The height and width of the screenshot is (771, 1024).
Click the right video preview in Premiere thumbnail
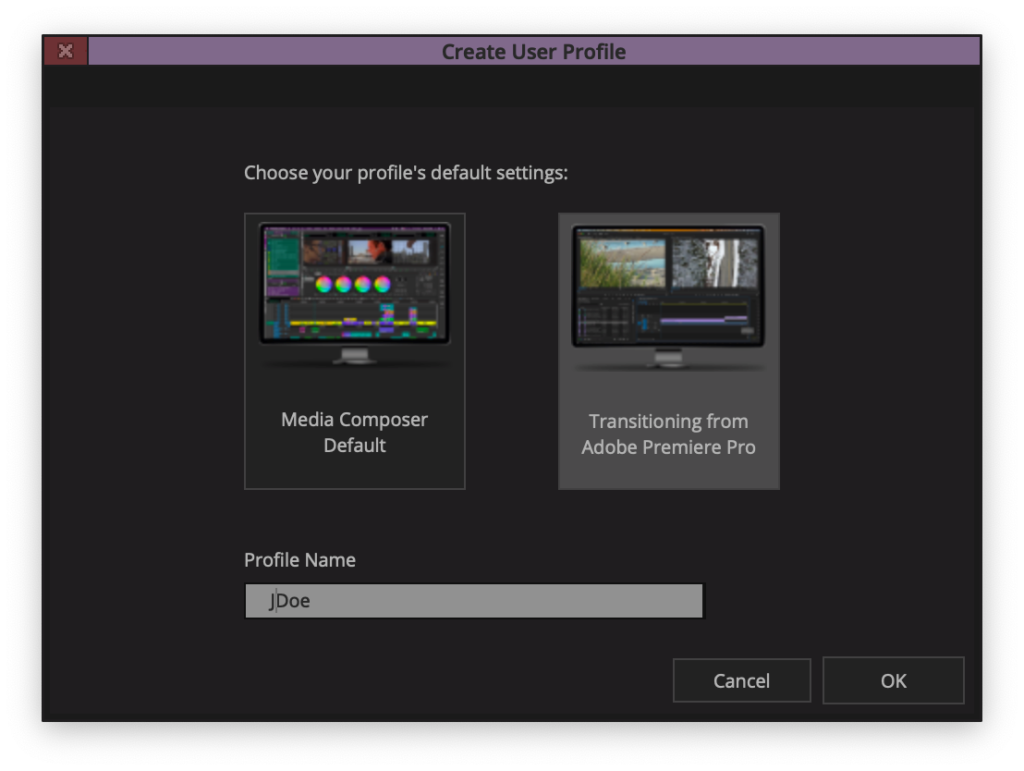pos(713,263)
